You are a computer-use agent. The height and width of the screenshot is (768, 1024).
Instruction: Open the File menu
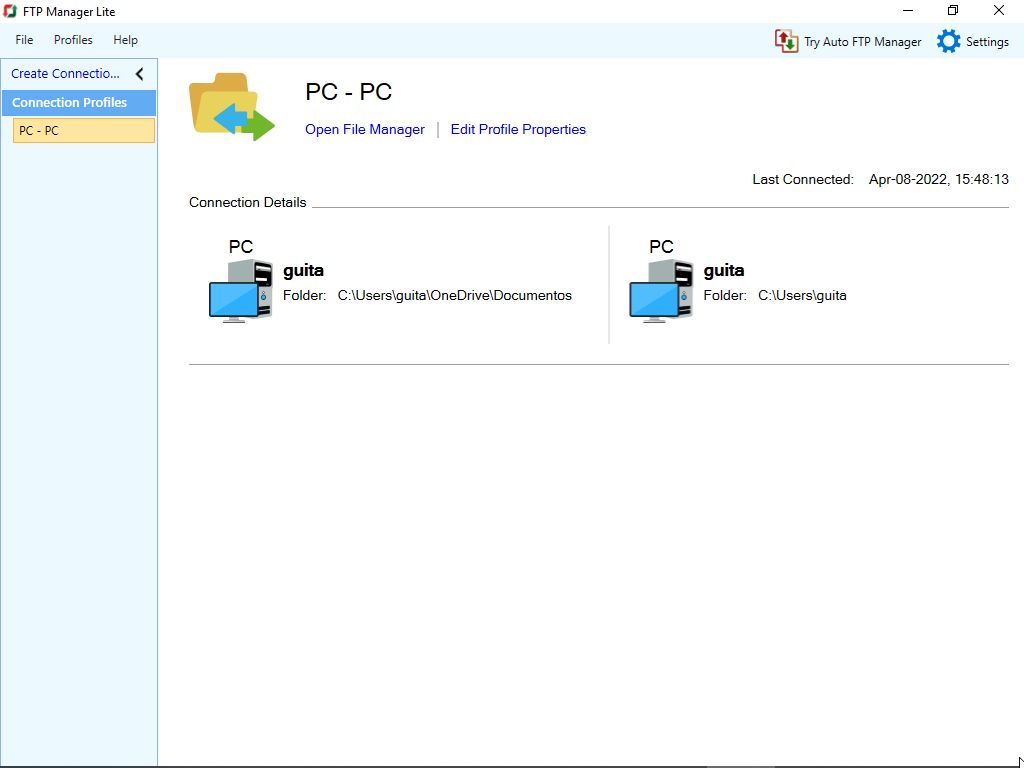24,40
